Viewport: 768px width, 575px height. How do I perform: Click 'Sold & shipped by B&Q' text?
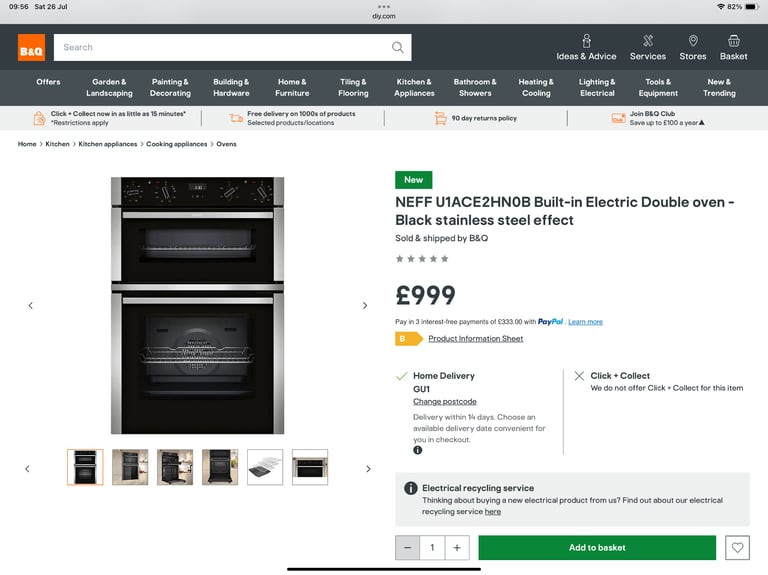(441, 238)
